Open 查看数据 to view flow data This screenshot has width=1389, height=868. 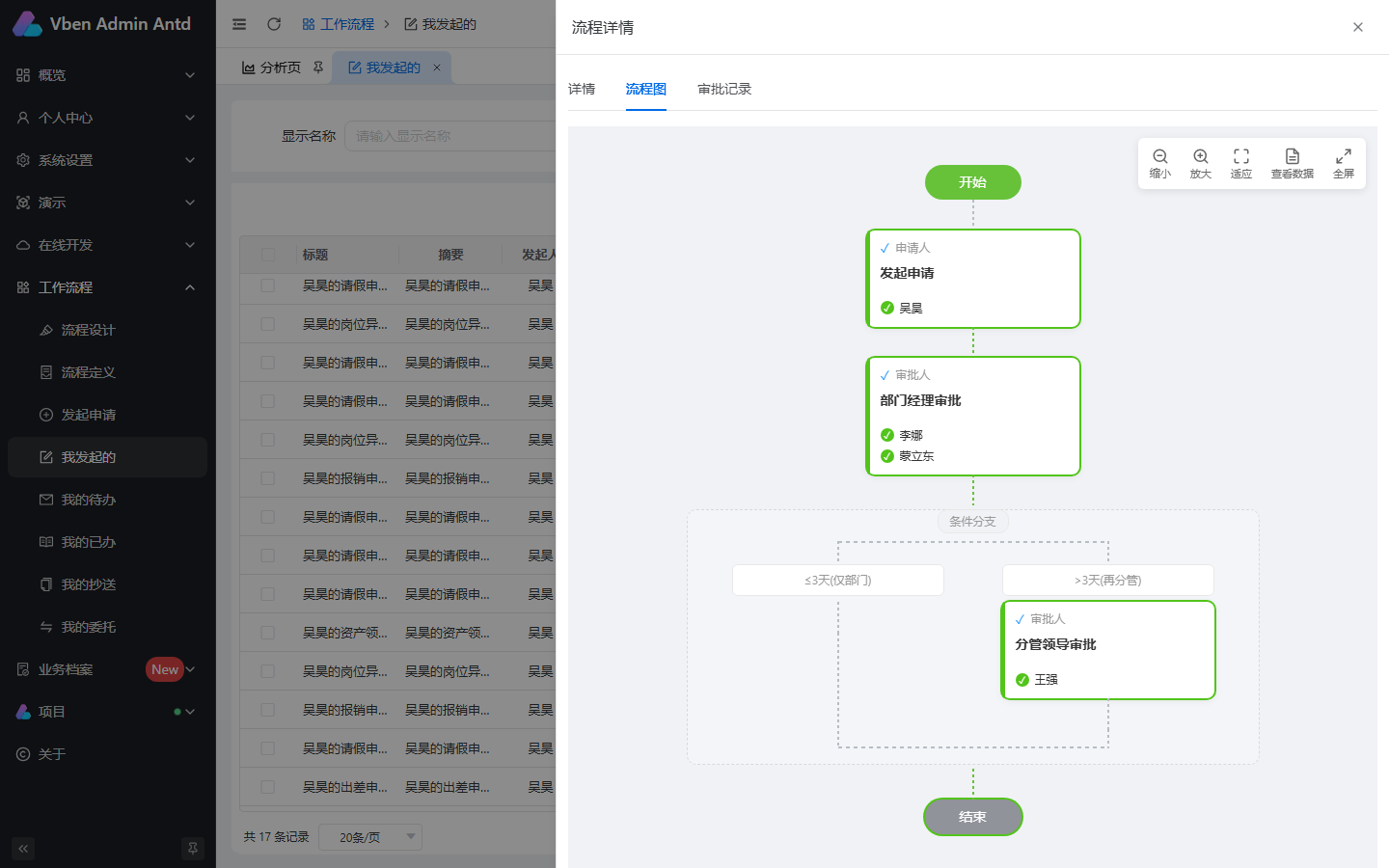coord(1293,164)
